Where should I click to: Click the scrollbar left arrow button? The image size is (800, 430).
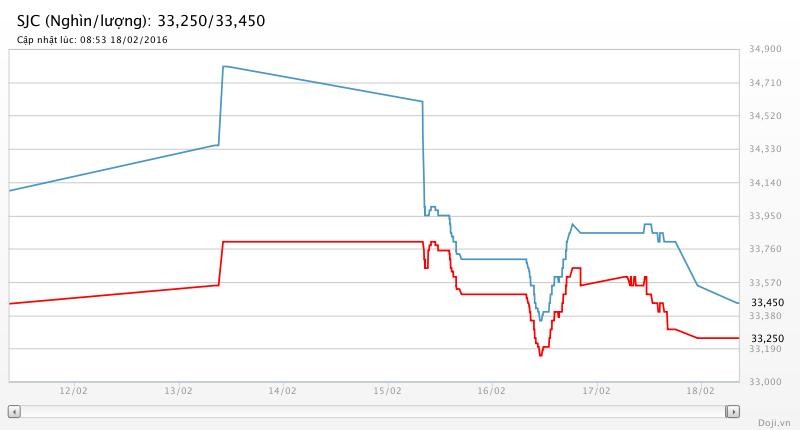tap(14, 411)
